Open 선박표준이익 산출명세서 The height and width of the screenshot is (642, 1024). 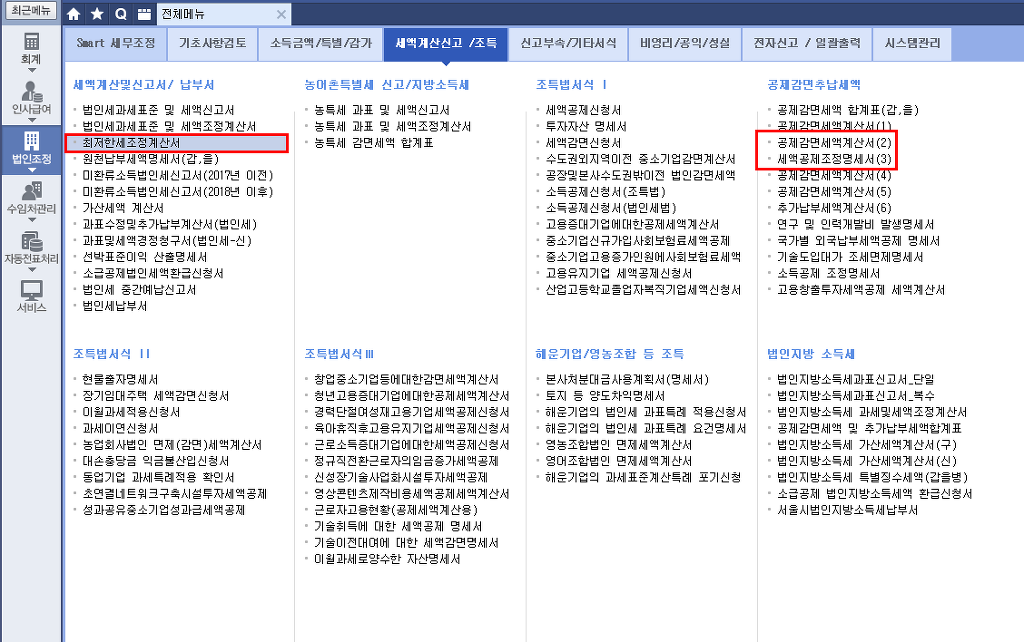point(144,257)
